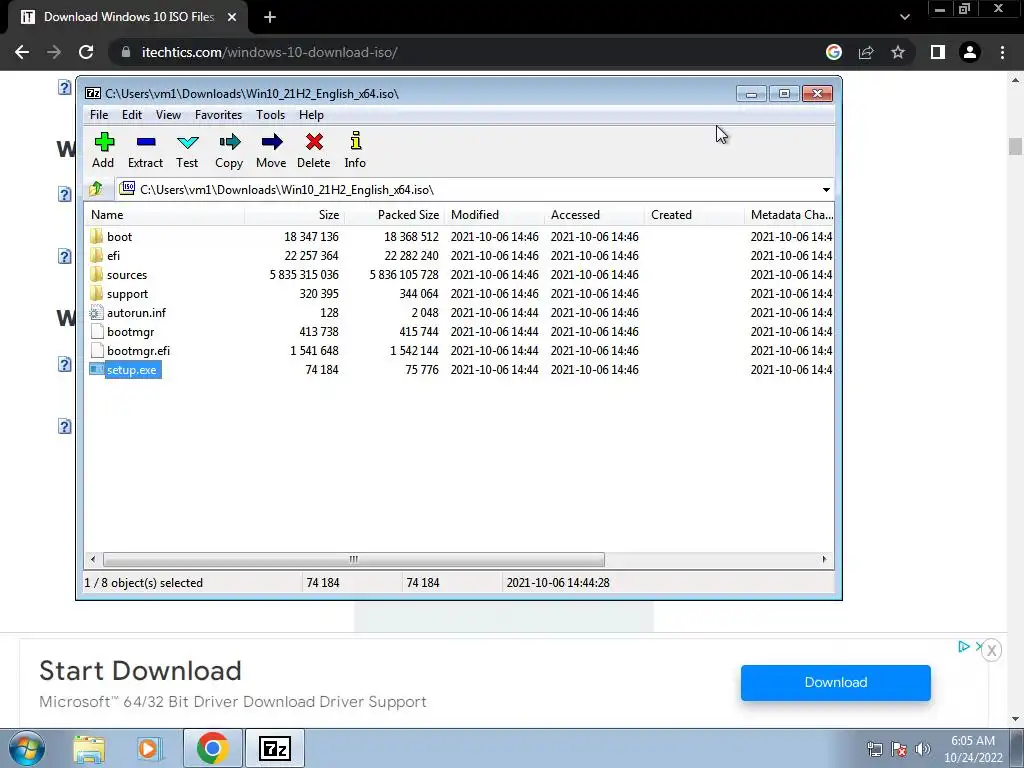Open Windows Start menu orb
The image size is (1024, 768).
27,748
